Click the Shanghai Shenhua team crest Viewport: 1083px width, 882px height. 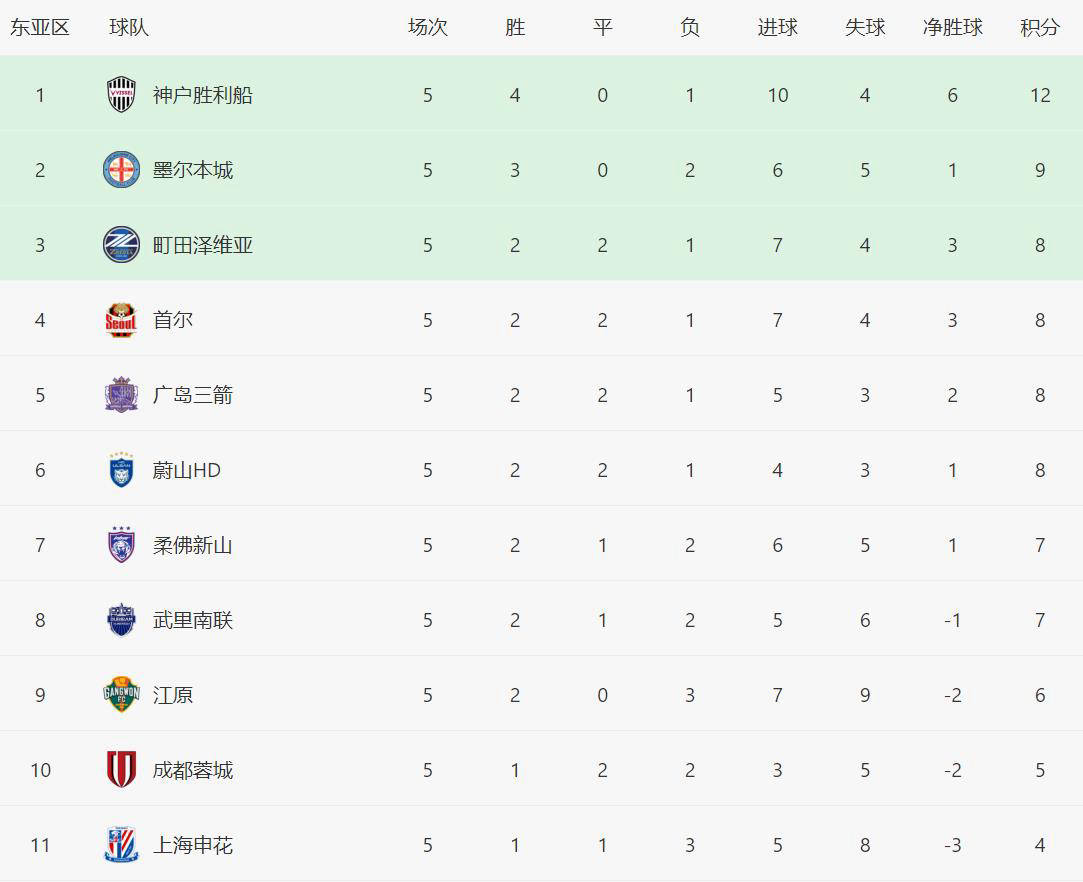pyautogui.click(x=121, y=845)
